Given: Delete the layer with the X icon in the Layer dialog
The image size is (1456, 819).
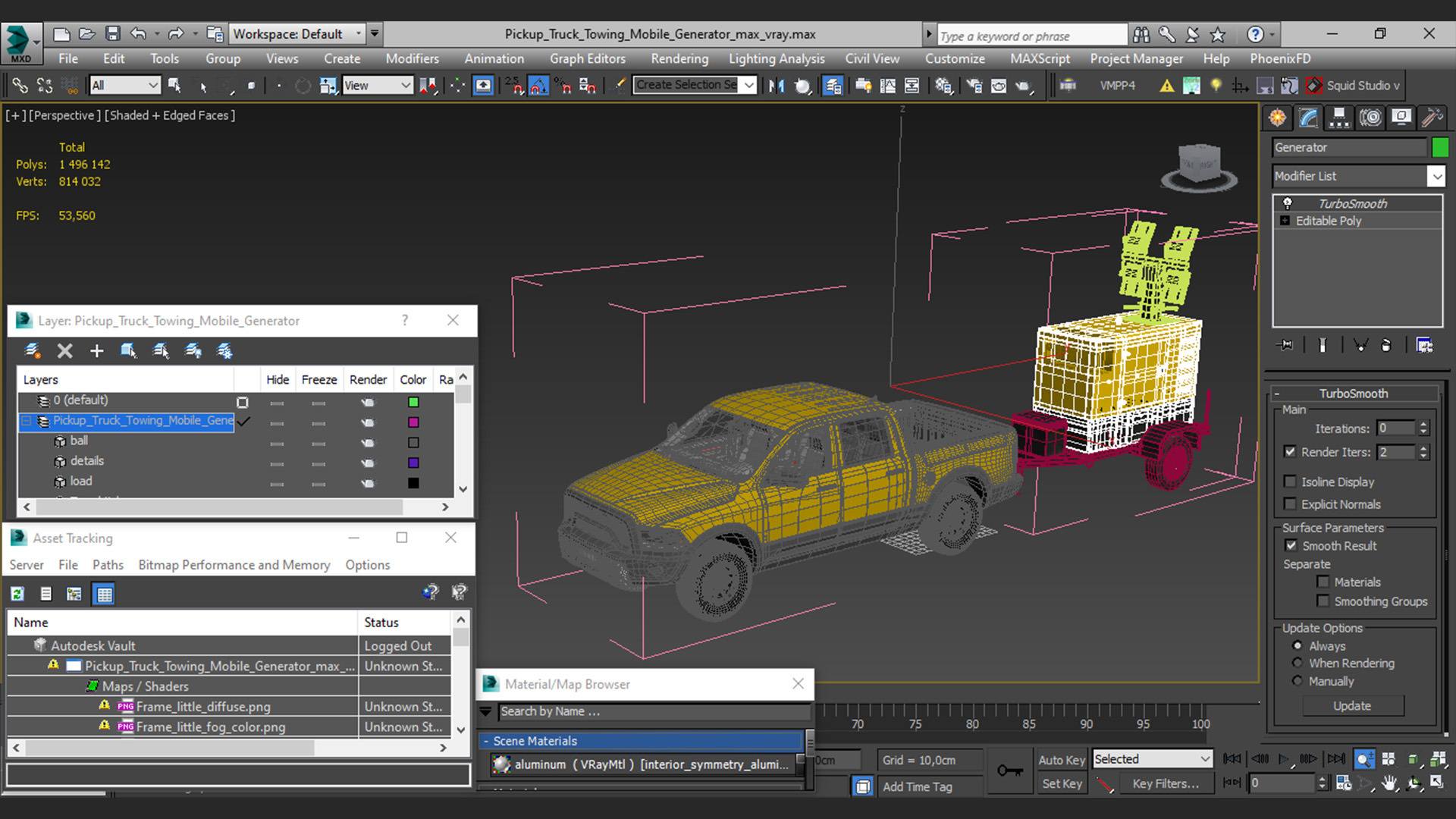Looking at the screenshot, I should click(x=64, y=350).
